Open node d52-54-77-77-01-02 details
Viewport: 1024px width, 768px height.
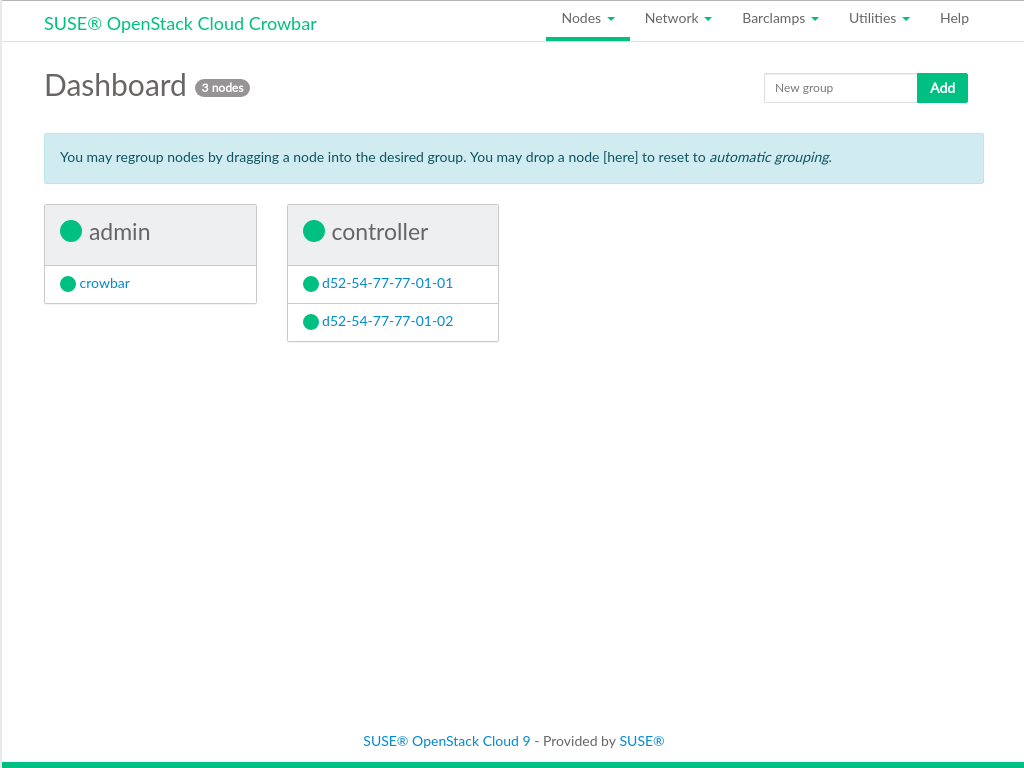click(x=387, y=322)
